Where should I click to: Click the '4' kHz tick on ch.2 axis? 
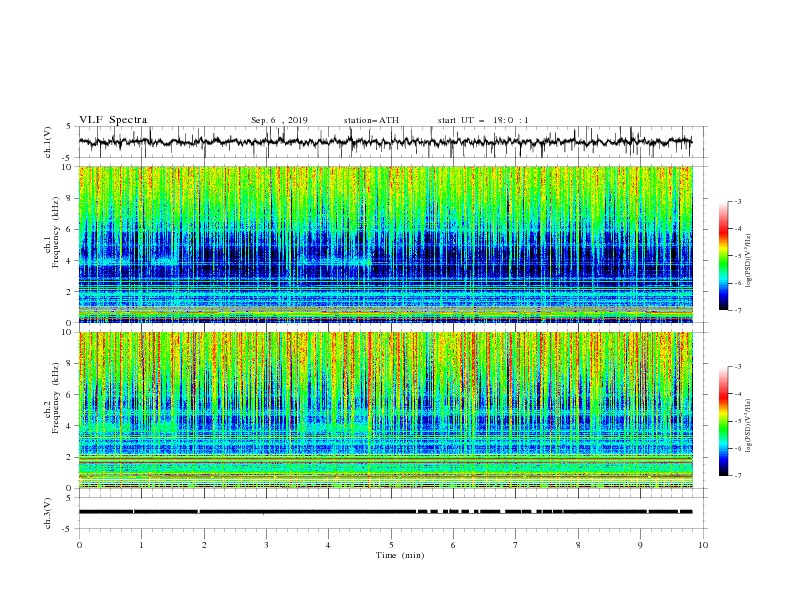point(71,426)
